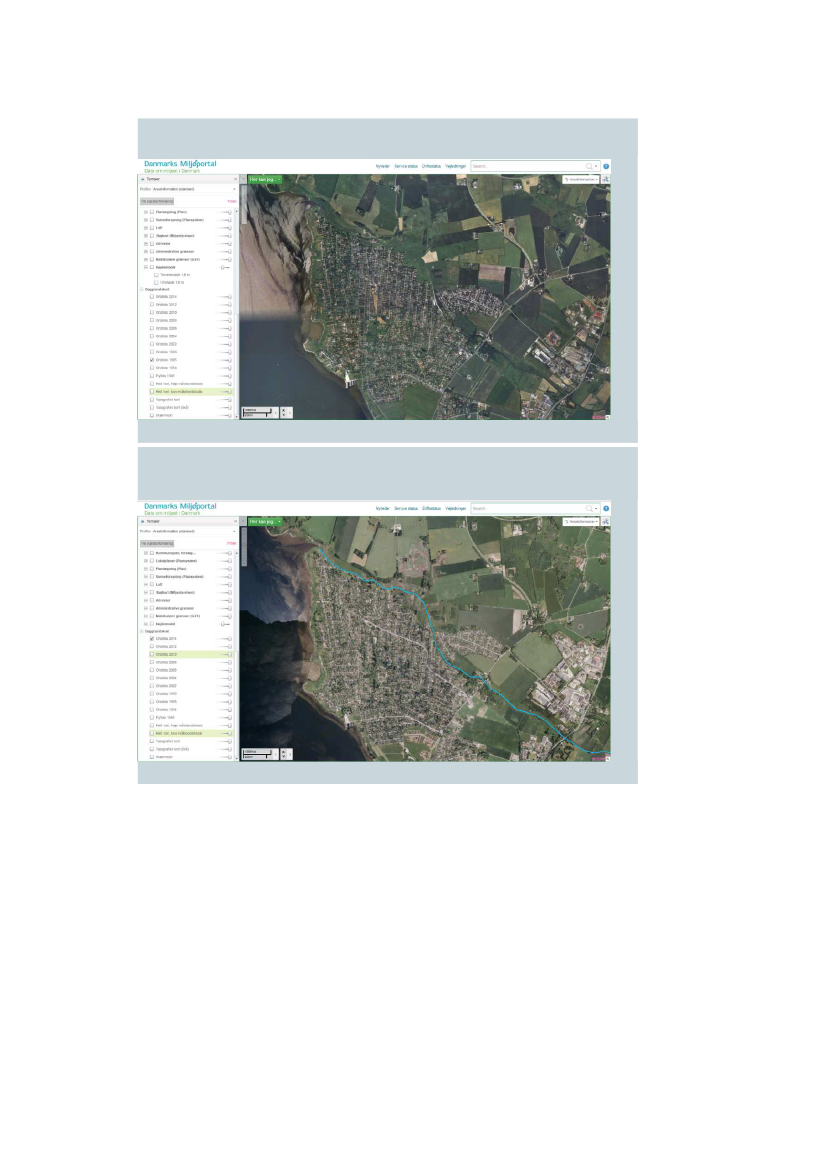
Task: Check highlighted Ortofoto 2010 in lower screenshot
Action: tap(152, 655)
